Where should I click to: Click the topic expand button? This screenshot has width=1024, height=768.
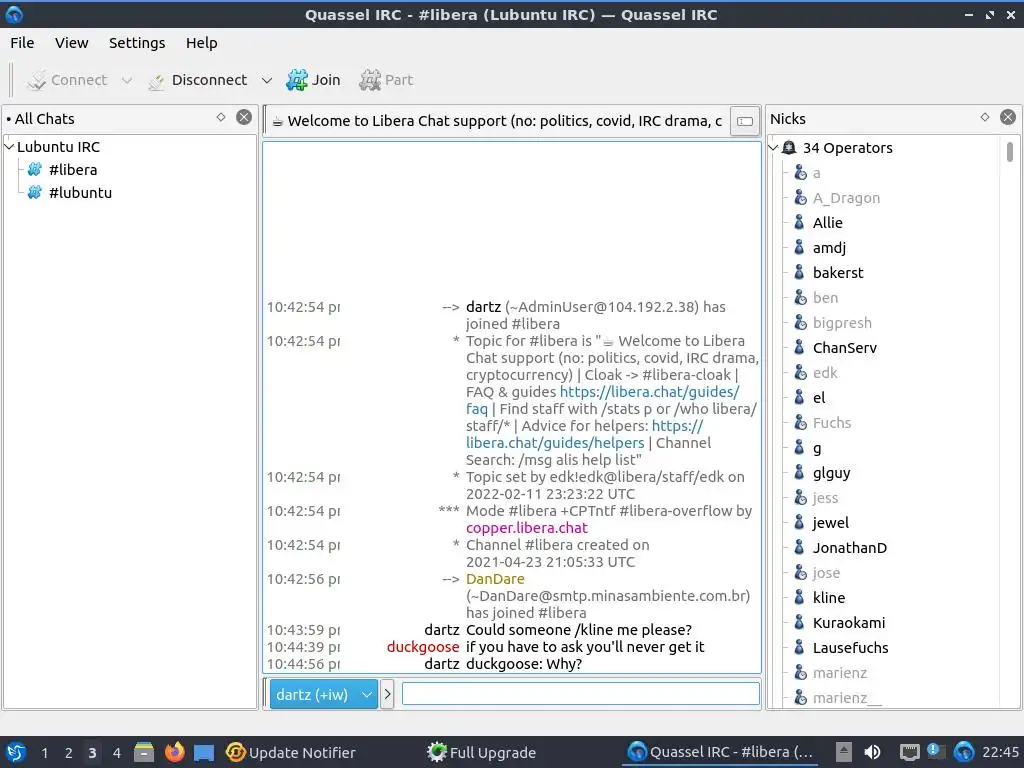745,121
